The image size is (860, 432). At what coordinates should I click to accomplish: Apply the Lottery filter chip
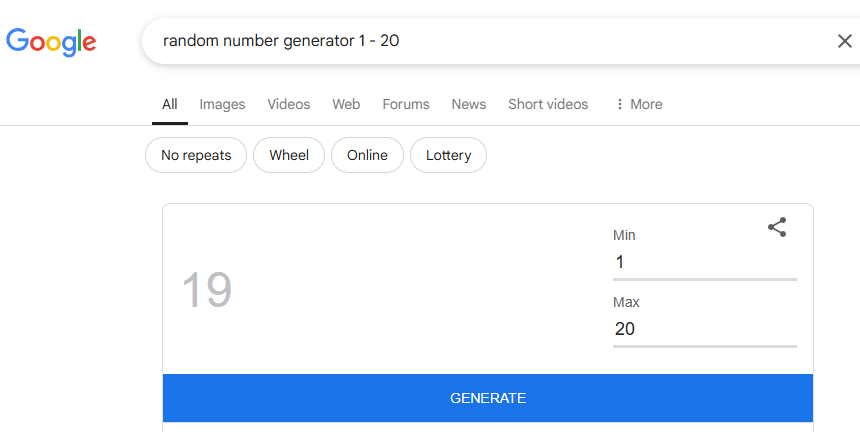tap(448, 155)
